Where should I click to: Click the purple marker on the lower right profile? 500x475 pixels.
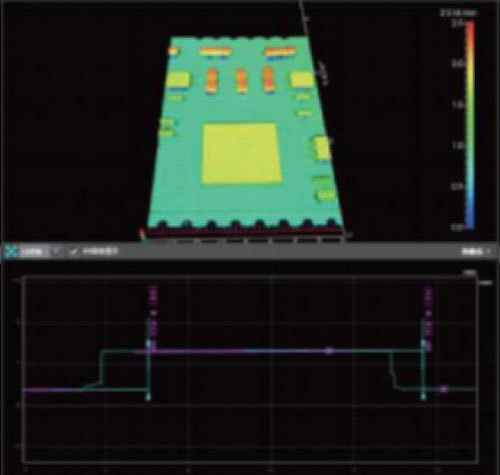(443, 389)
